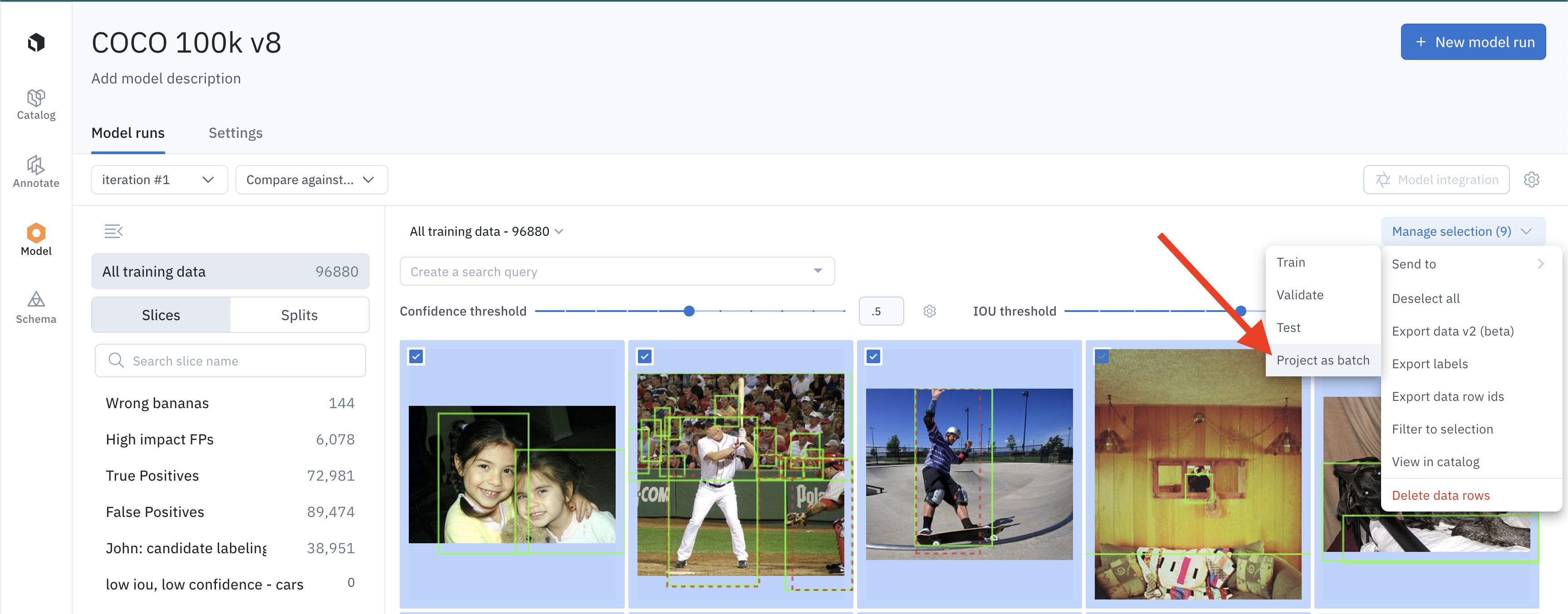Click the Labelbox logo icon
Viewport: 1568px width, 614px height.
[x=36, y=42]
